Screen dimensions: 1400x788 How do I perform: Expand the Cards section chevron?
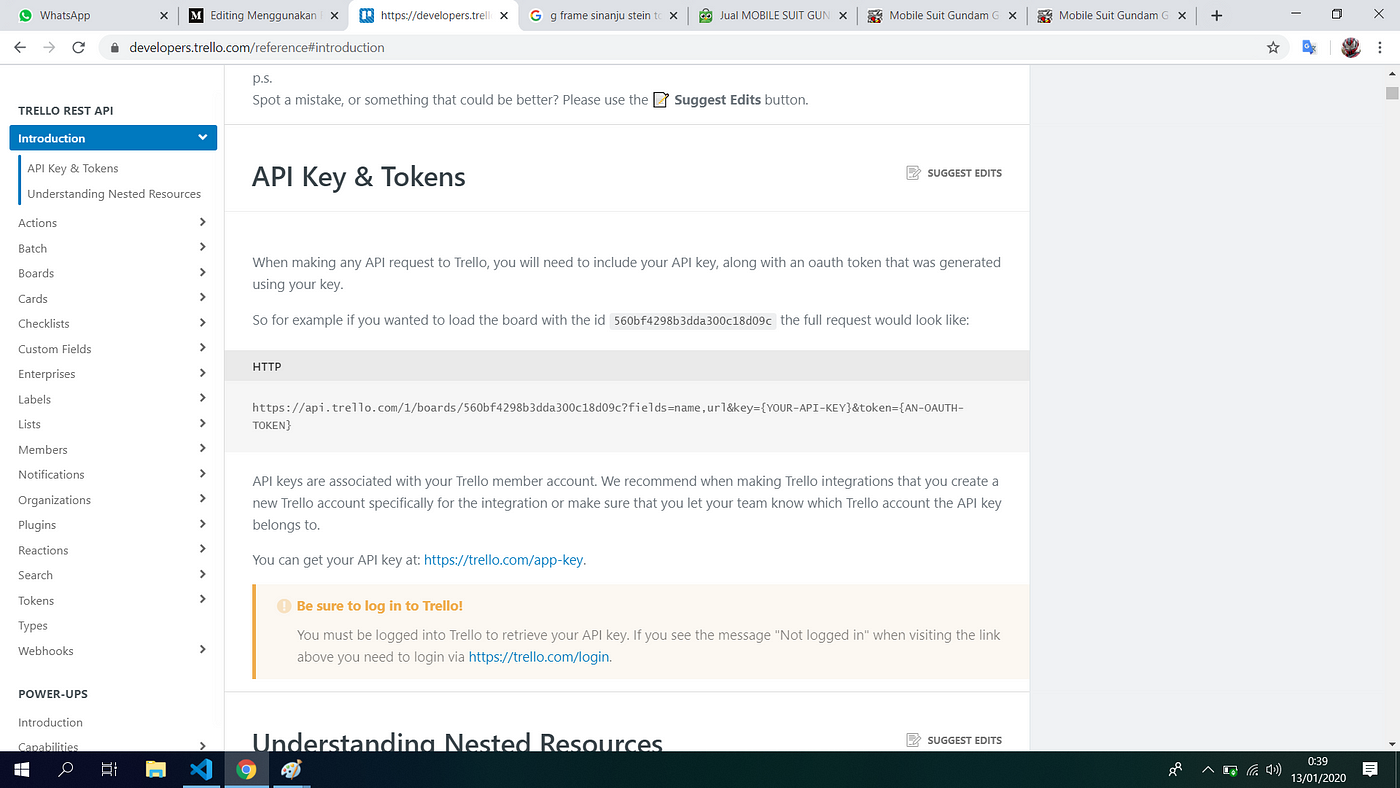point(203,297)
